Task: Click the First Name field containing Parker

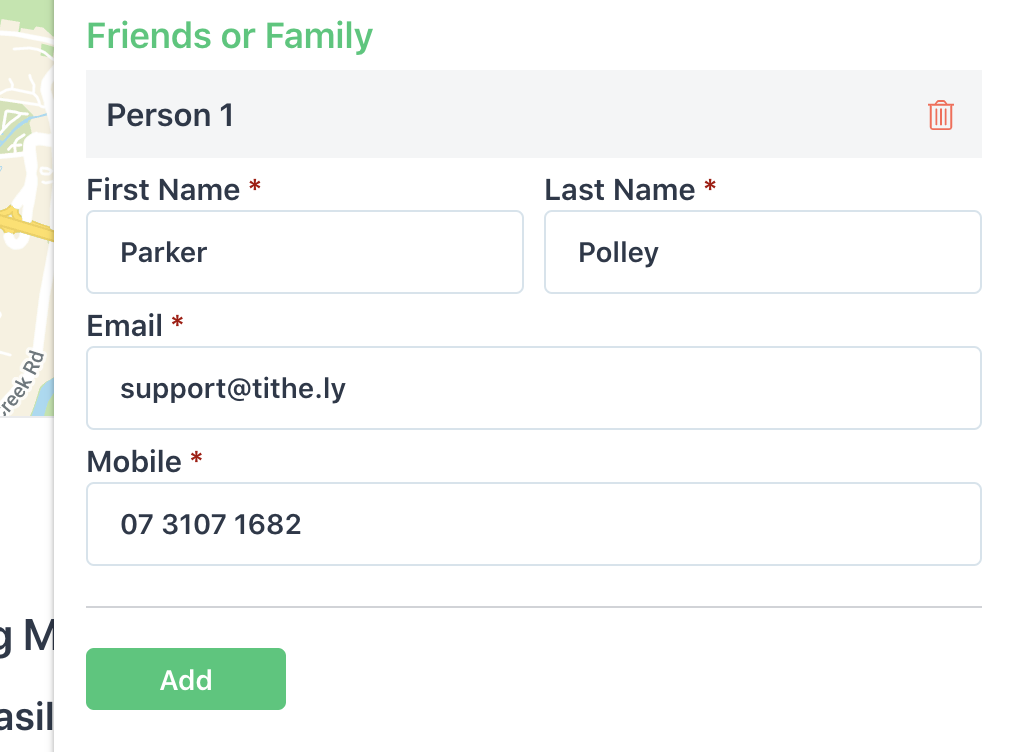Action: click(x=305, y=252)
